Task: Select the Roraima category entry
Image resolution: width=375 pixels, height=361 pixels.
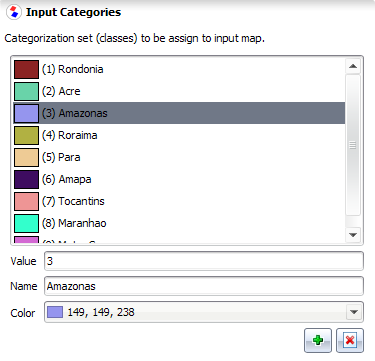Action: click(179, 135)
